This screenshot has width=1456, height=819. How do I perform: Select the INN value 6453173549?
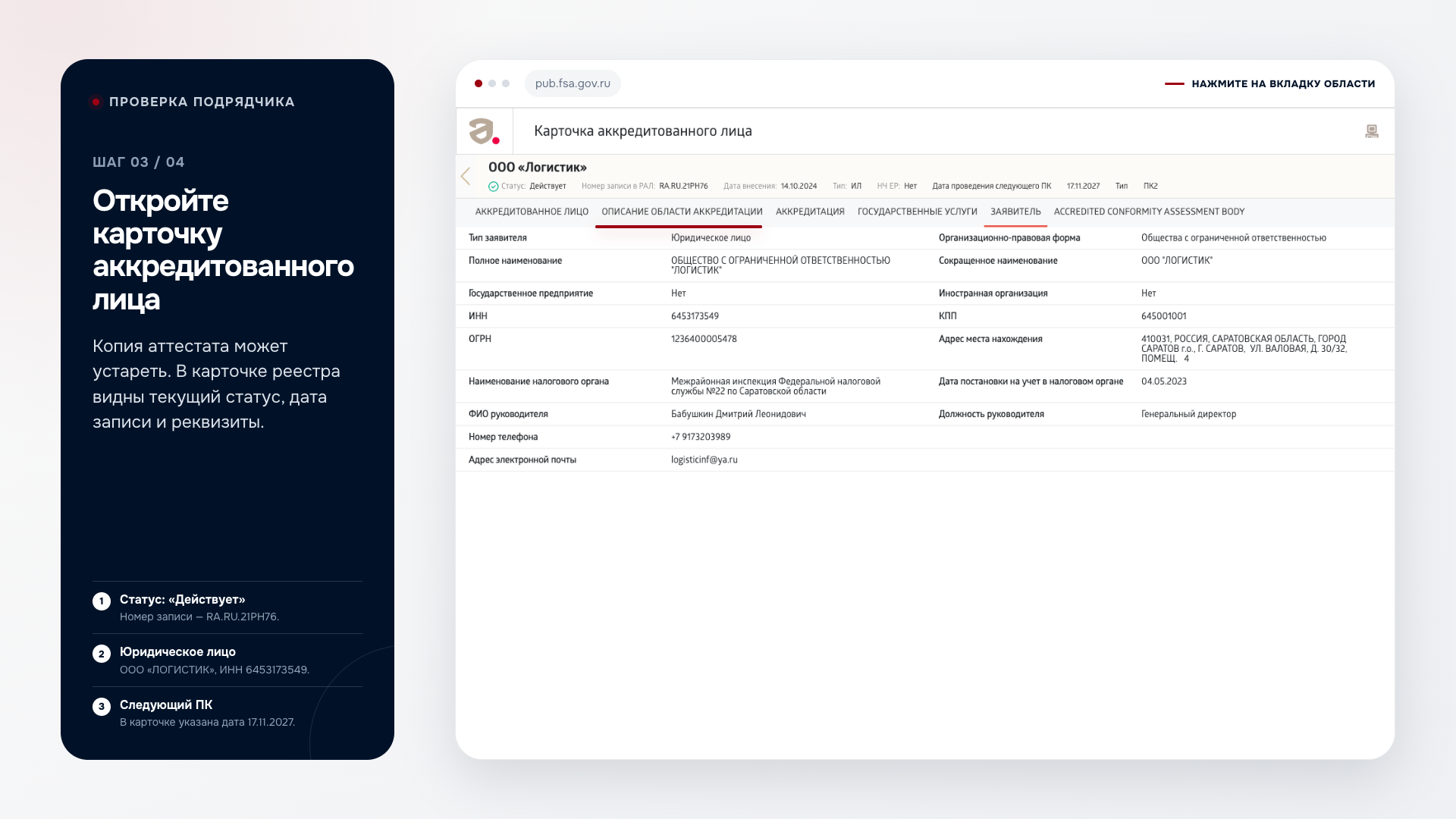(x=695, y=316)
